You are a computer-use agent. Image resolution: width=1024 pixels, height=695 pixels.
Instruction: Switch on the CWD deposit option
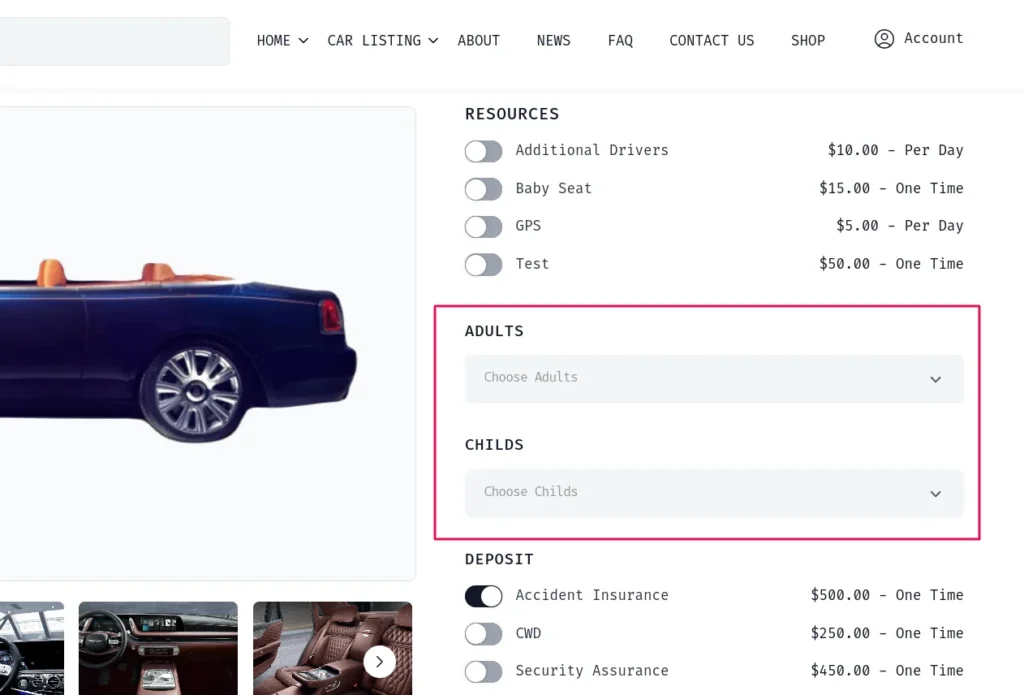click(x=483, y=634)
